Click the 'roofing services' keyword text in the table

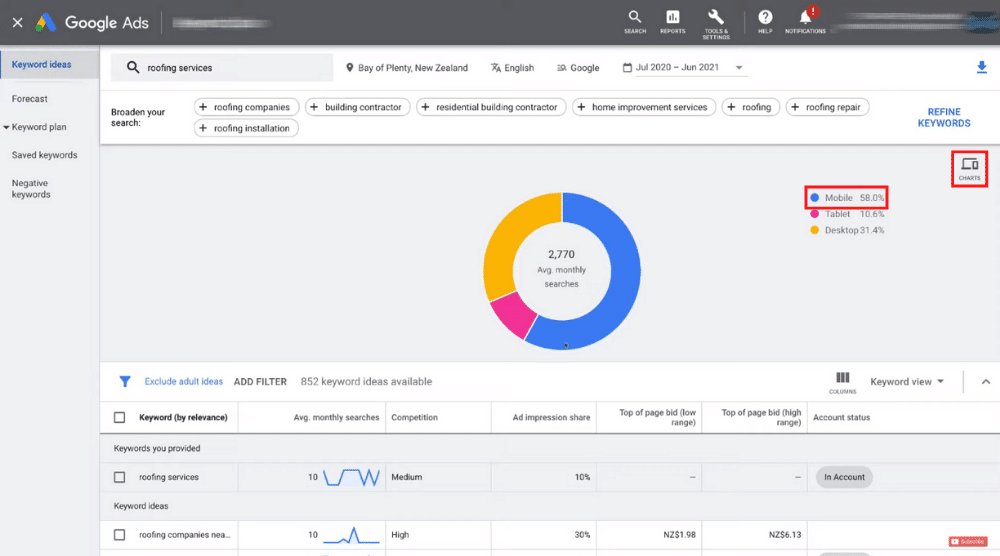coord(169,477)
